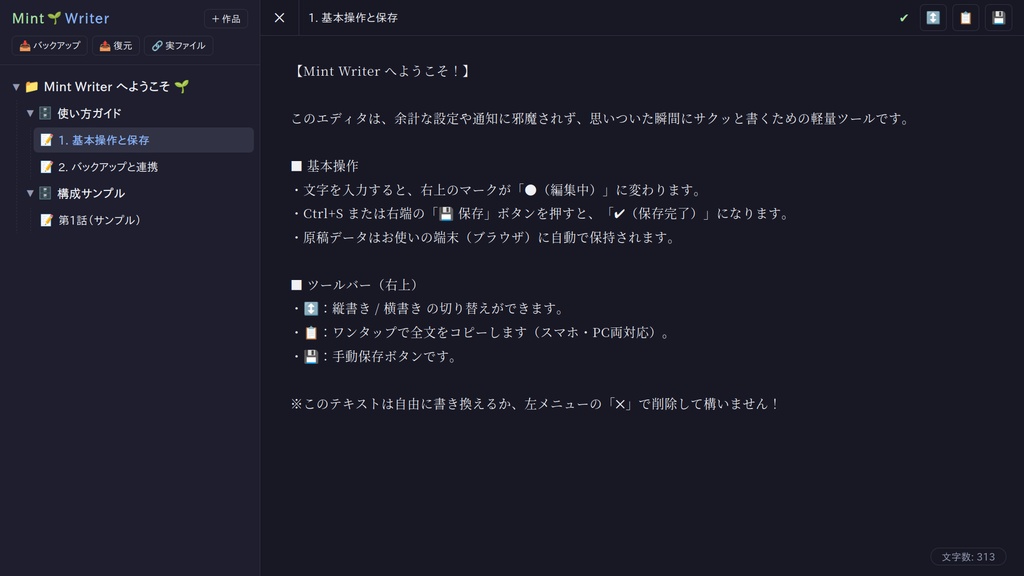The width and height of the screenshot is (1024, 576).
Task: Click the 文字を入力すると line
Action: [498, 190]
